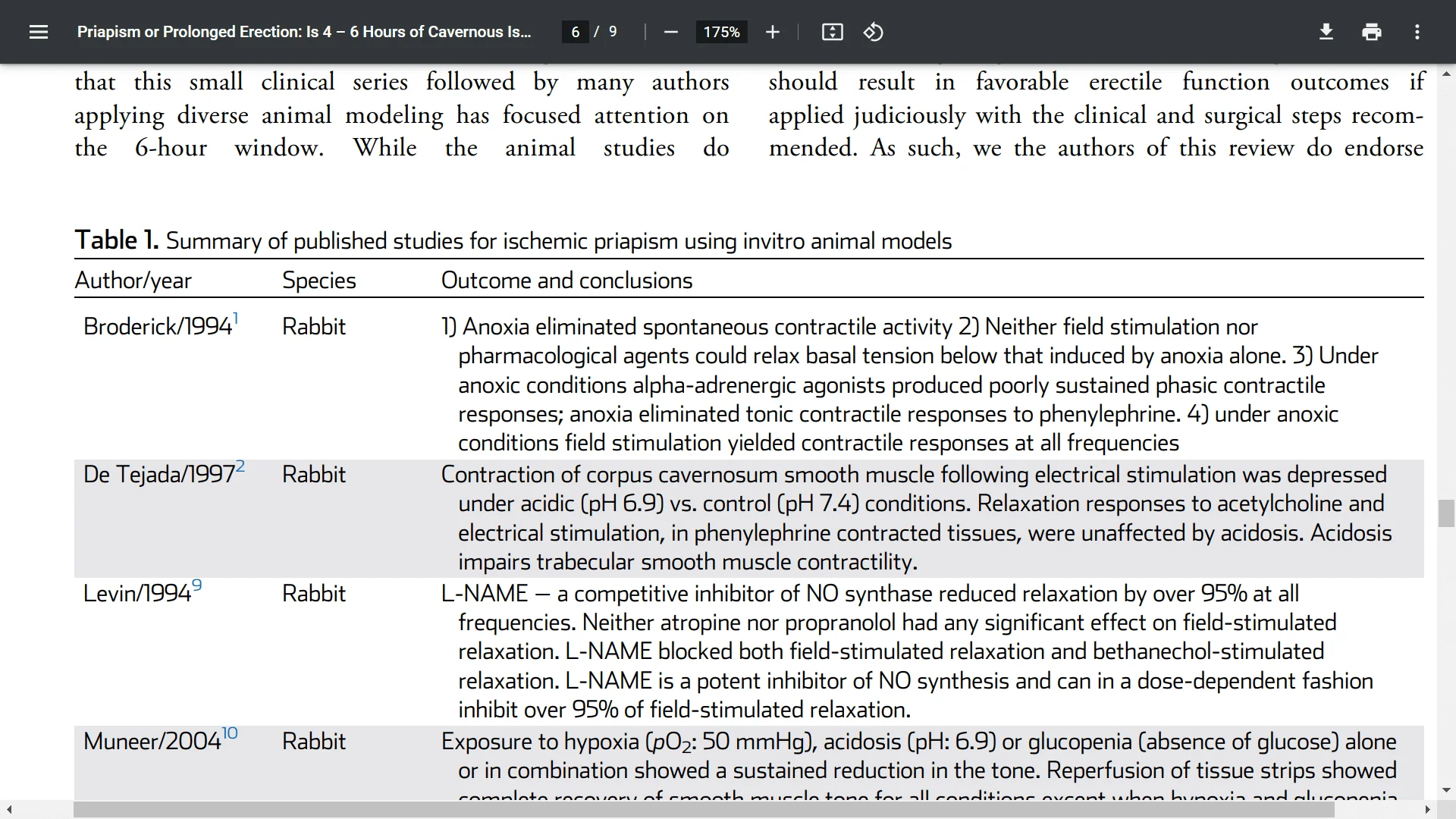
Task: Click the print icon for document
Action: pyautogui.click(x=1372, y=32)
